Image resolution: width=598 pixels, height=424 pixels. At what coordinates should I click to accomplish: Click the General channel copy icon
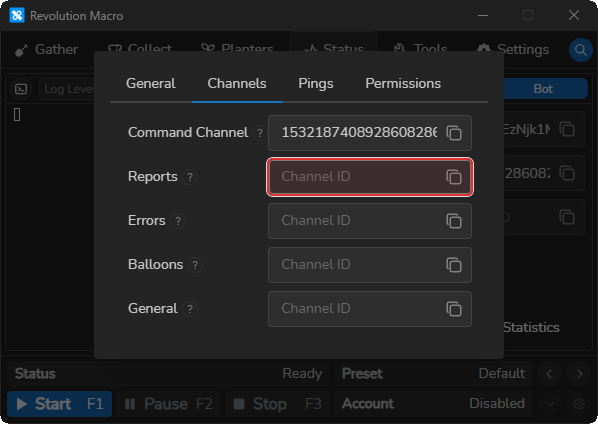[454, 309]
